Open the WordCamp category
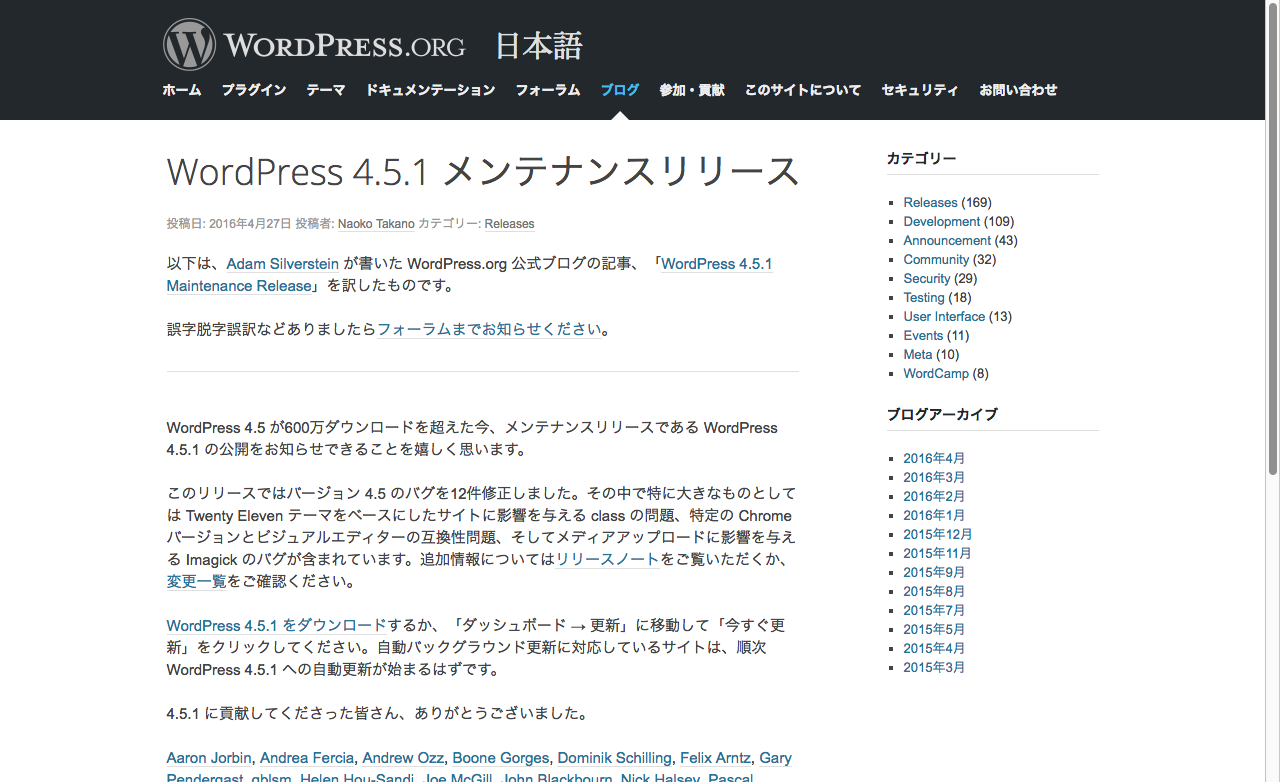The image size is (1280, 782). [936, 373]
